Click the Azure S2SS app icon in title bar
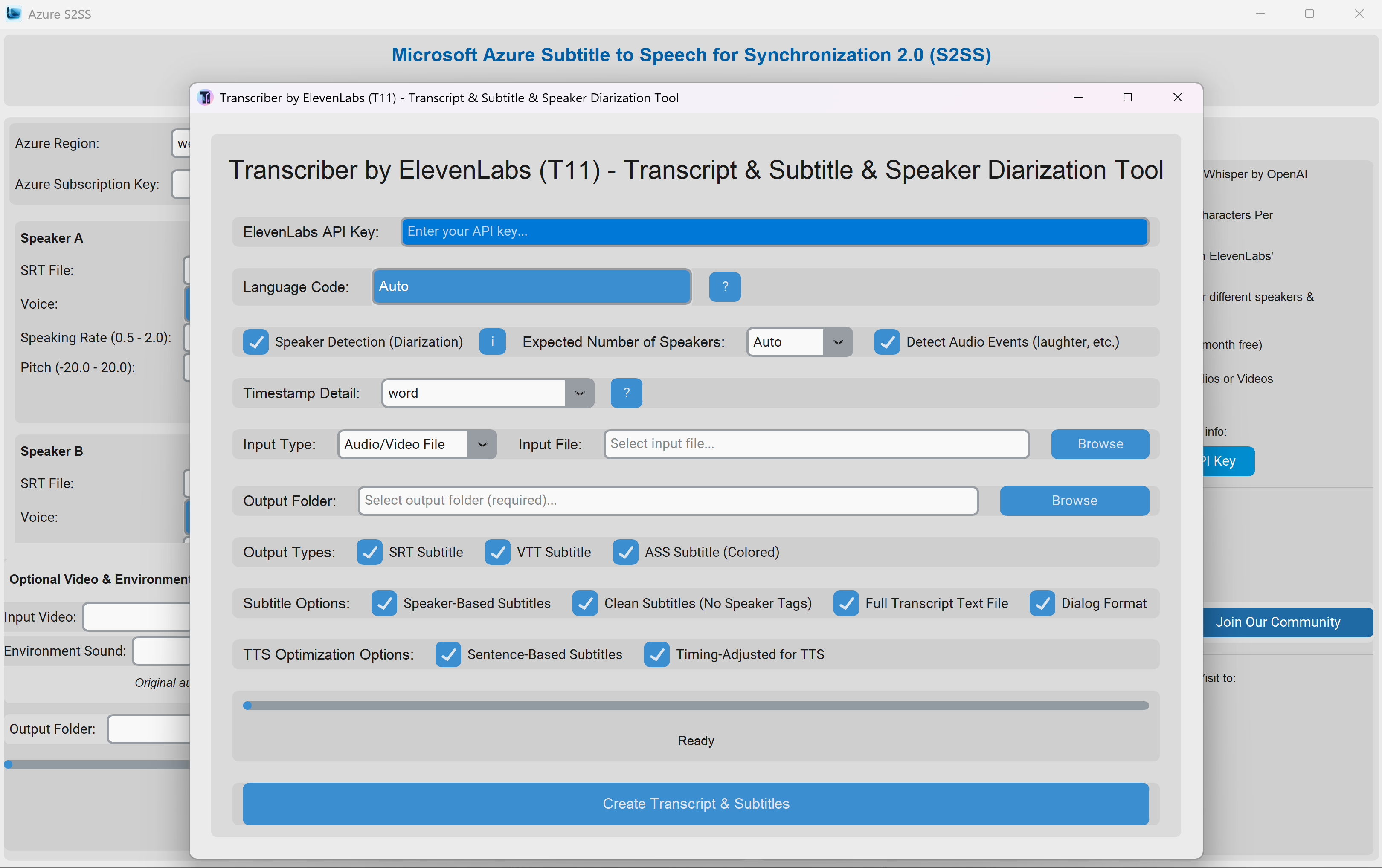Screen dimensions: 1382x868 pyautogui.click(x=14, y=13)
